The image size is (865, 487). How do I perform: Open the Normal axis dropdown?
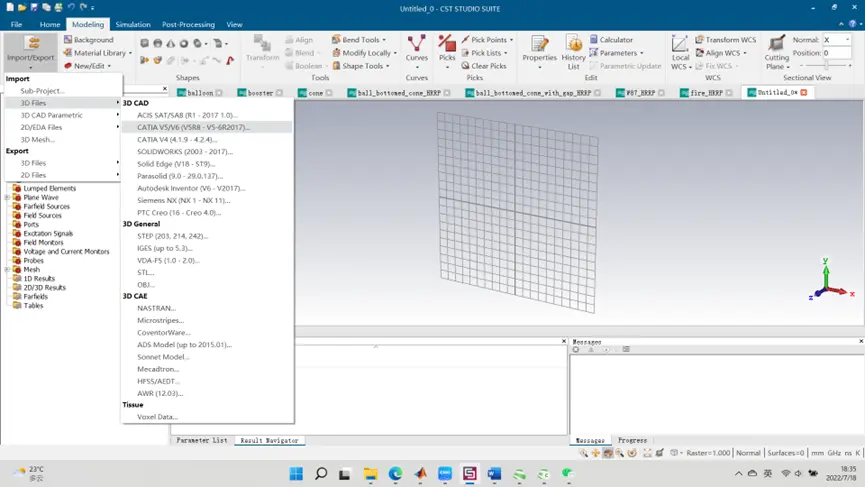pyautogui.click(x=848, y=40)
